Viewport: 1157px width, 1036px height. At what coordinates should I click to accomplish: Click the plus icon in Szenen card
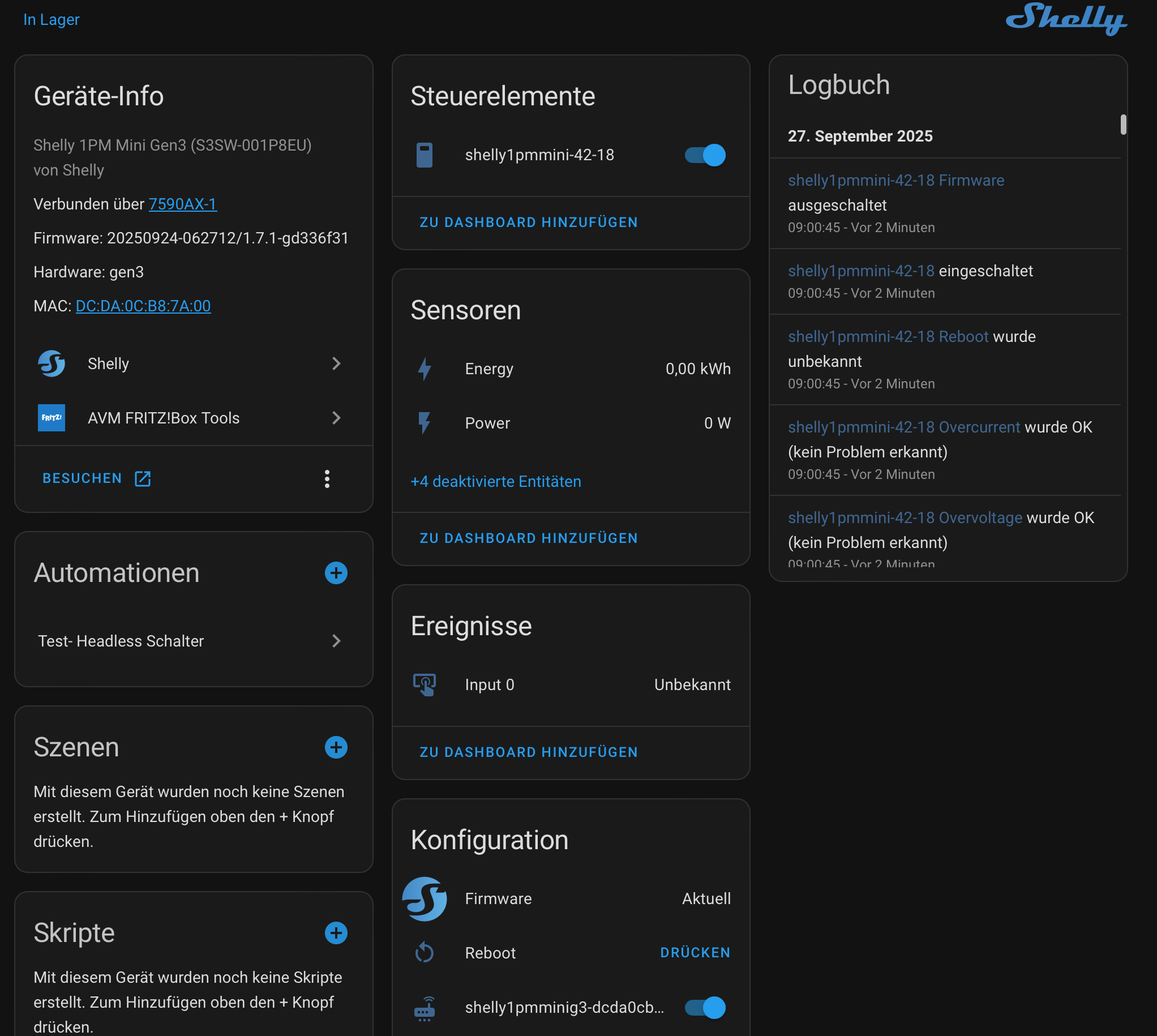(x=336, y=747)
